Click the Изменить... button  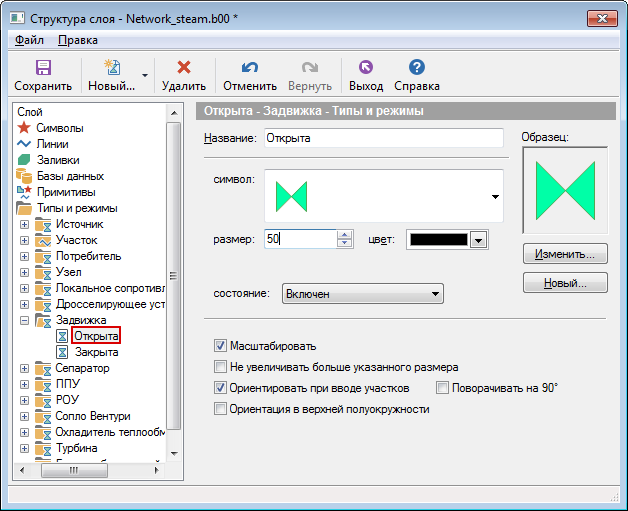565,254
